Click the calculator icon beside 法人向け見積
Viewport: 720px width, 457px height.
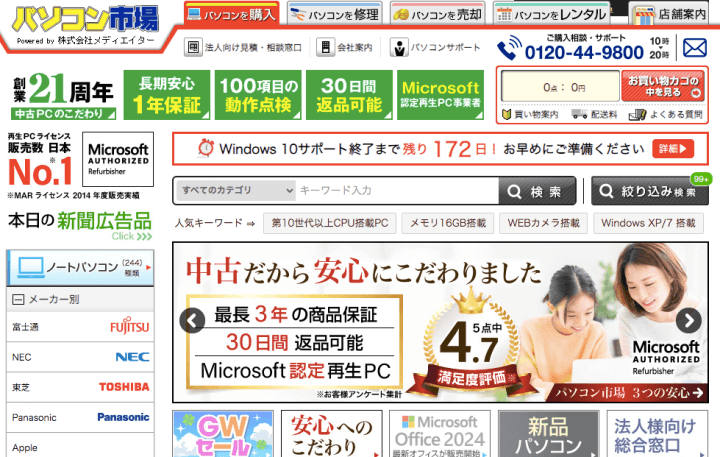pos(193,47)
